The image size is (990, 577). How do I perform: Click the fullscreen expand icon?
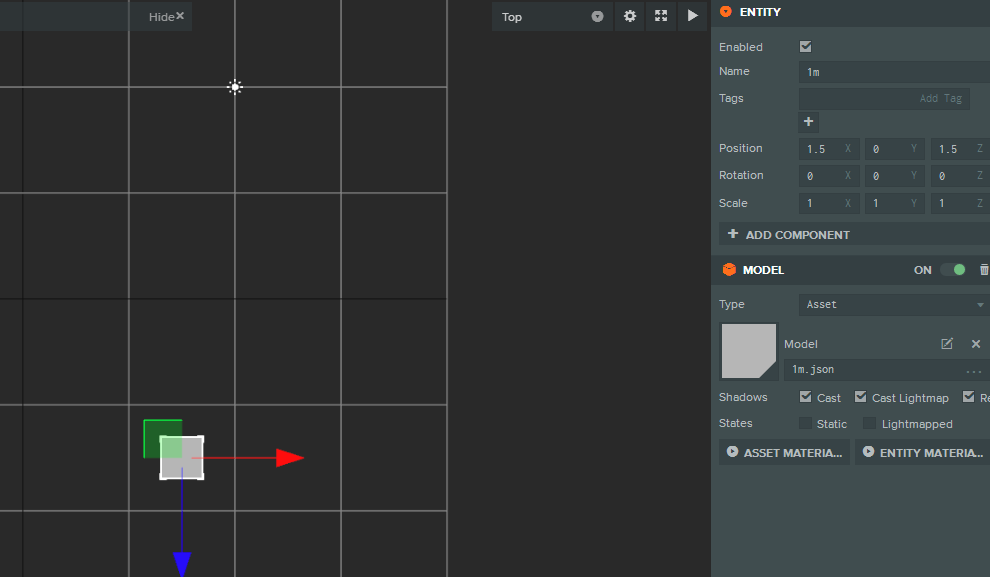coord(661,16)
